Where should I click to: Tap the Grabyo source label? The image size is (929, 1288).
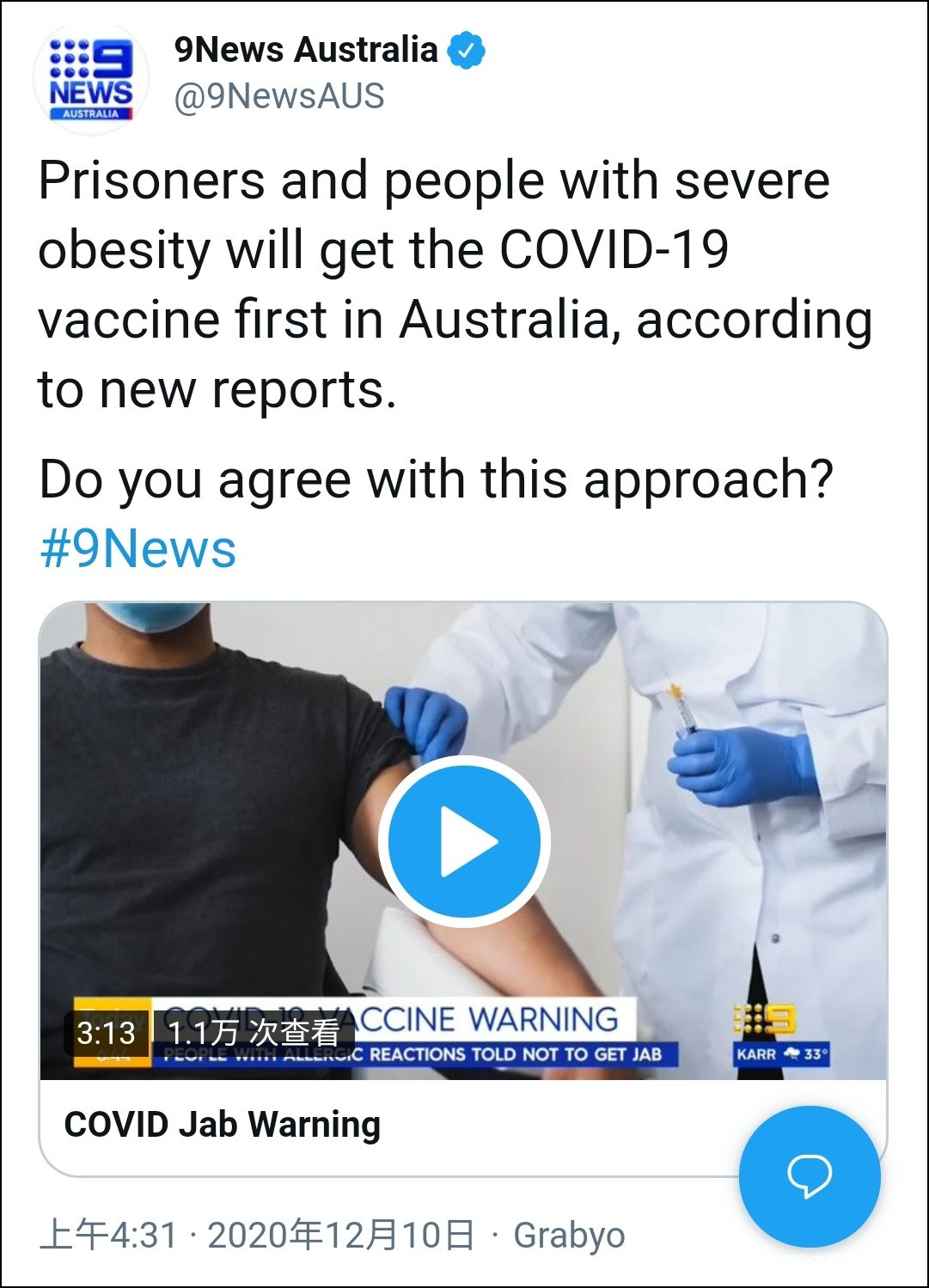pos(569,1236)
